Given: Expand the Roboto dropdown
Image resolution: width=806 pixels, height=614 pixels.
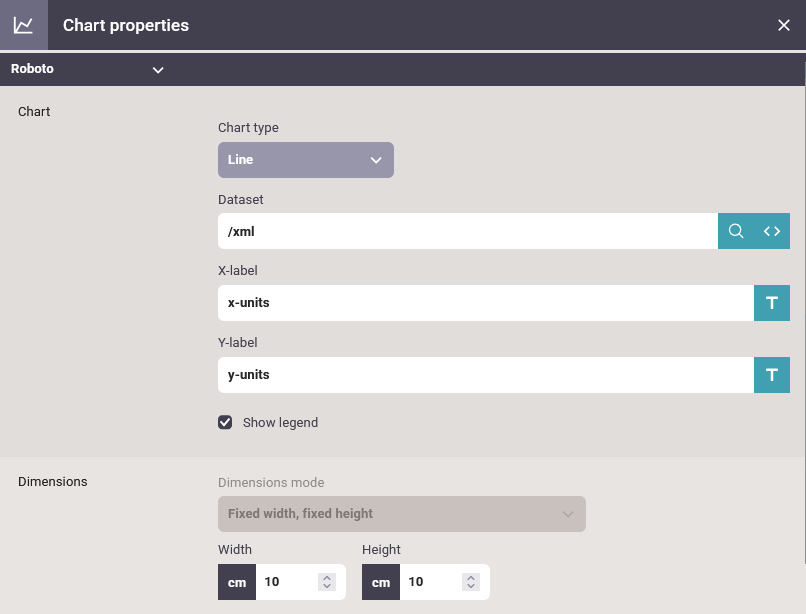Looking at the screenshot, I should pos(157,70).
